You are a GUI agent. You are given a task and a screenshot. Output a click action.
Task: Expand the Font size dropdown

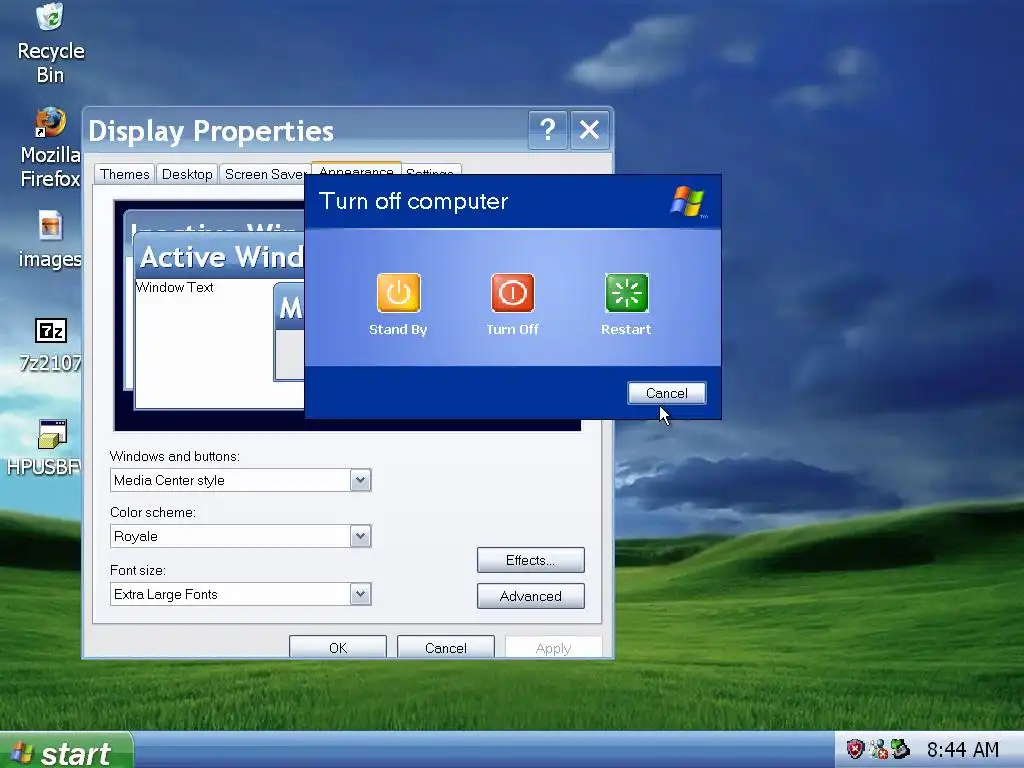360,594
